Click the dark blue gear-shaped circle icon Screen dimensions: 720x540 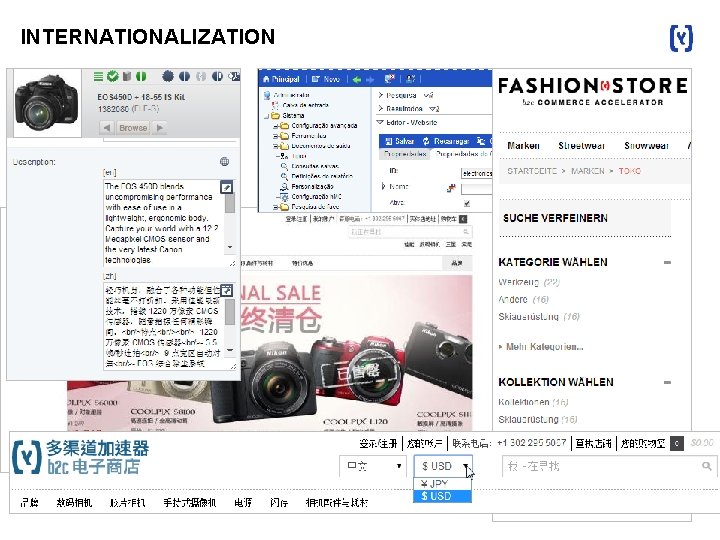168,76
